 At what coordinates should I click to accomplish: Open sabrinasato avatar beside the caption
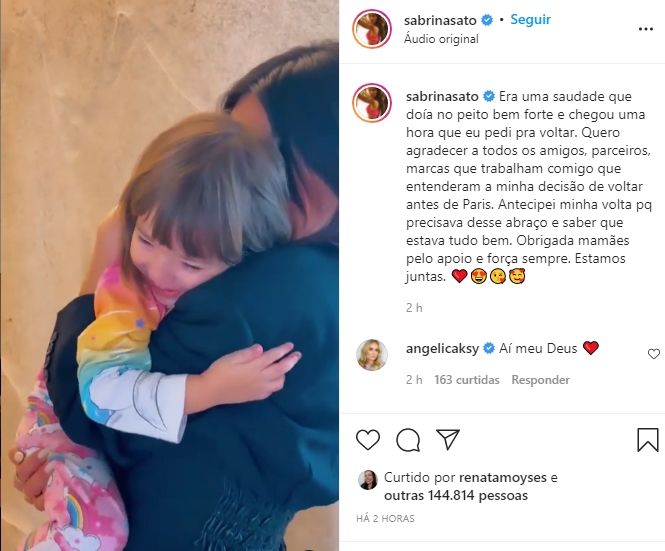tap(372, 103)
